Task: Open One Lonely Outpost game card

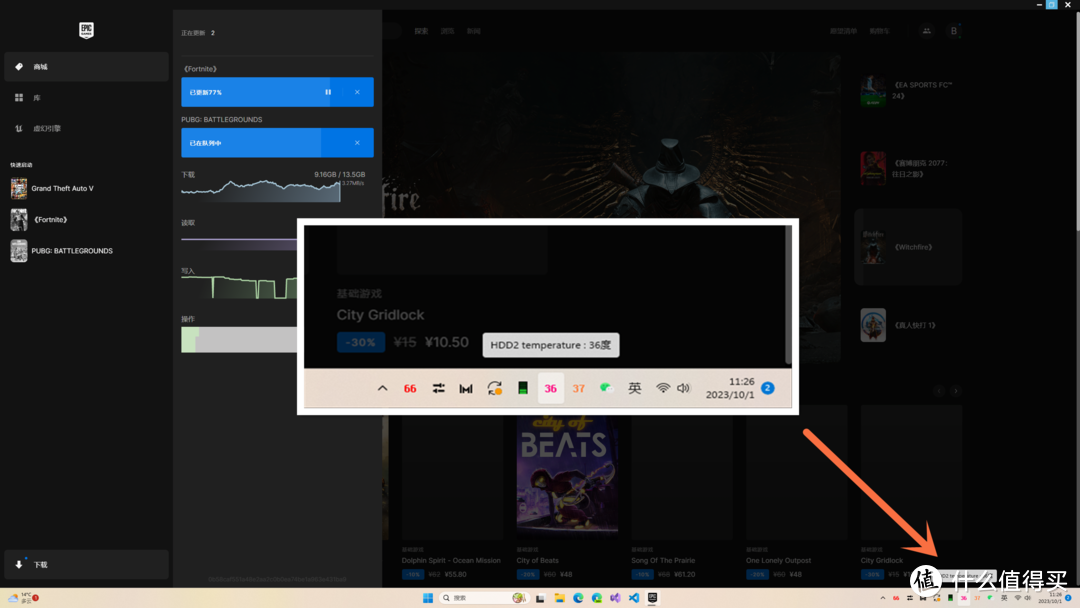Action: tap(796, 492)
